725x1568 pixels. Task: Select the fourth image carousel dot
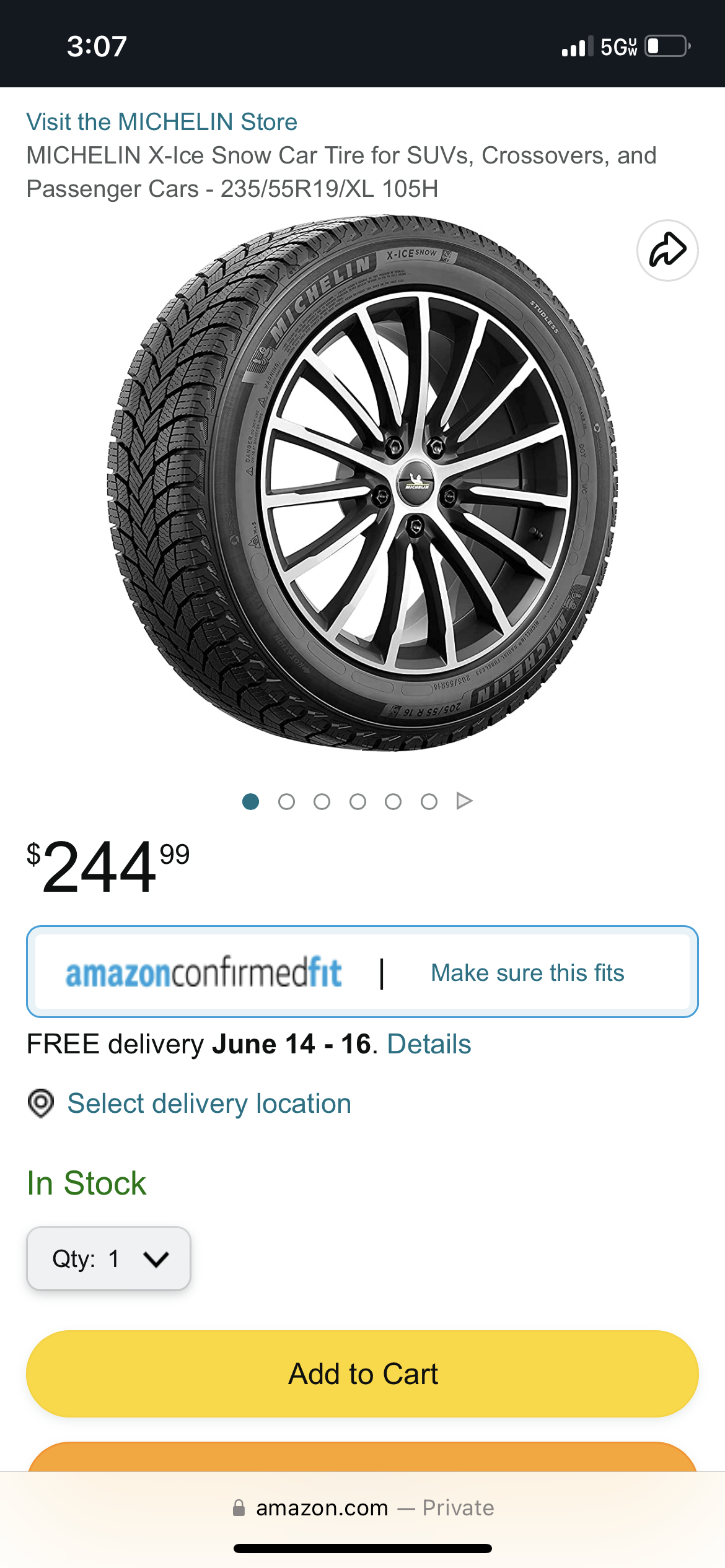click(358, 802)
